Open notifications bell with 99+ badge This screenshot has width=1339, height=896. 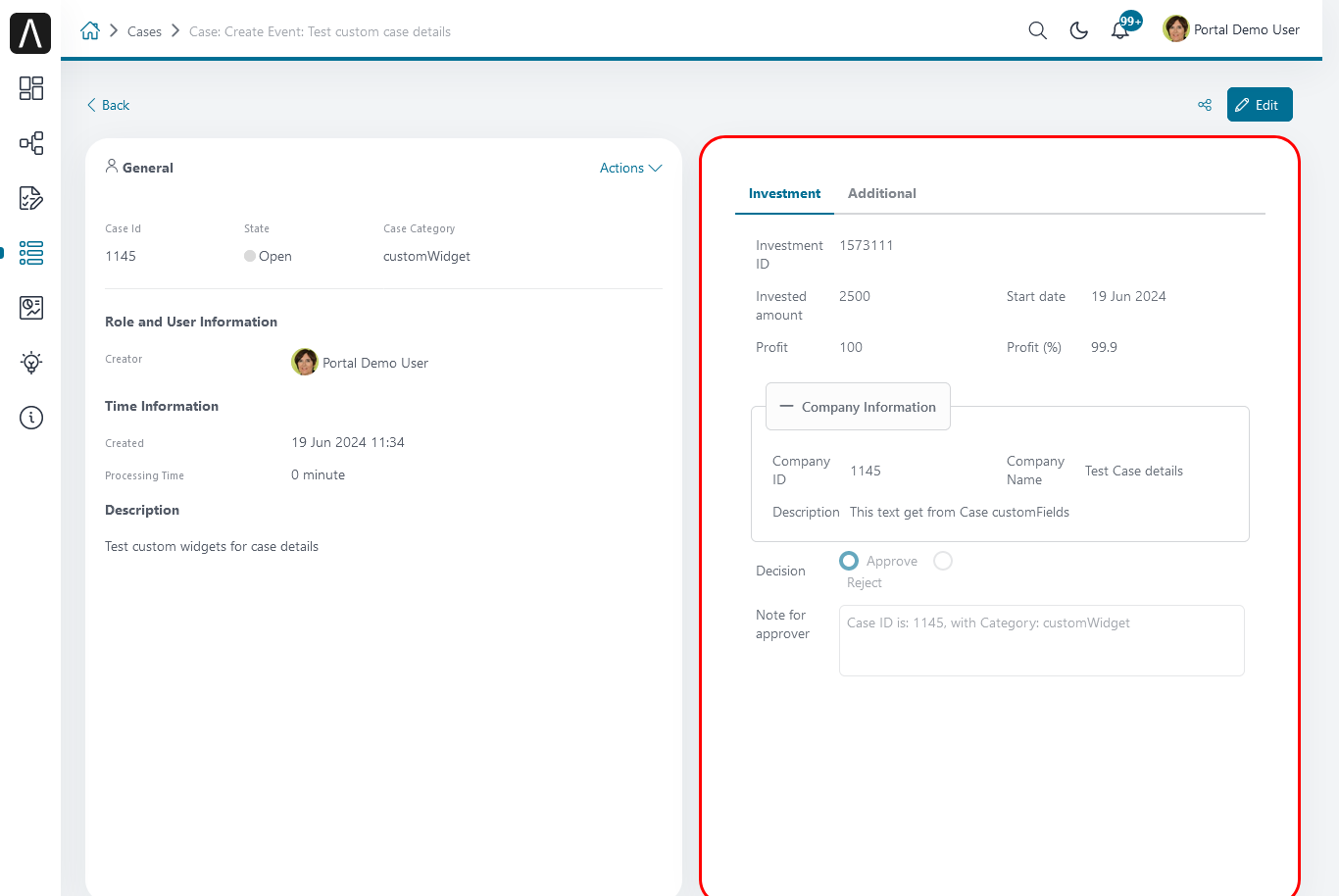(1123, 27)
